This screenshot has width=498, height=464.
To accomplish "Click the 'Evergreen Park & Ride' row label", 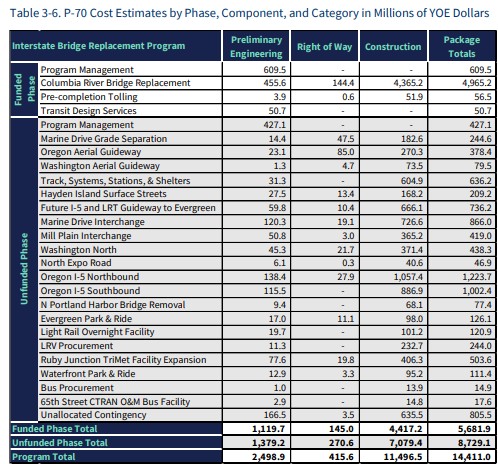I will (x=86, y=319).
